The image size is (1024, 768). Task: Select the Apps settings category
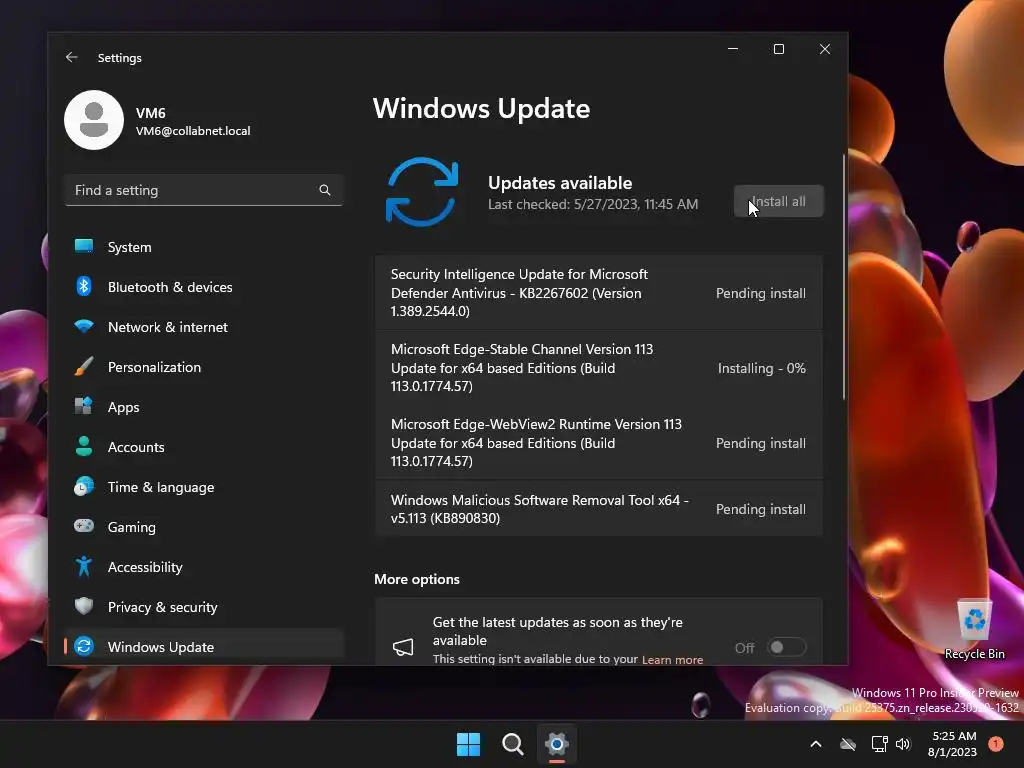[204, 407]
